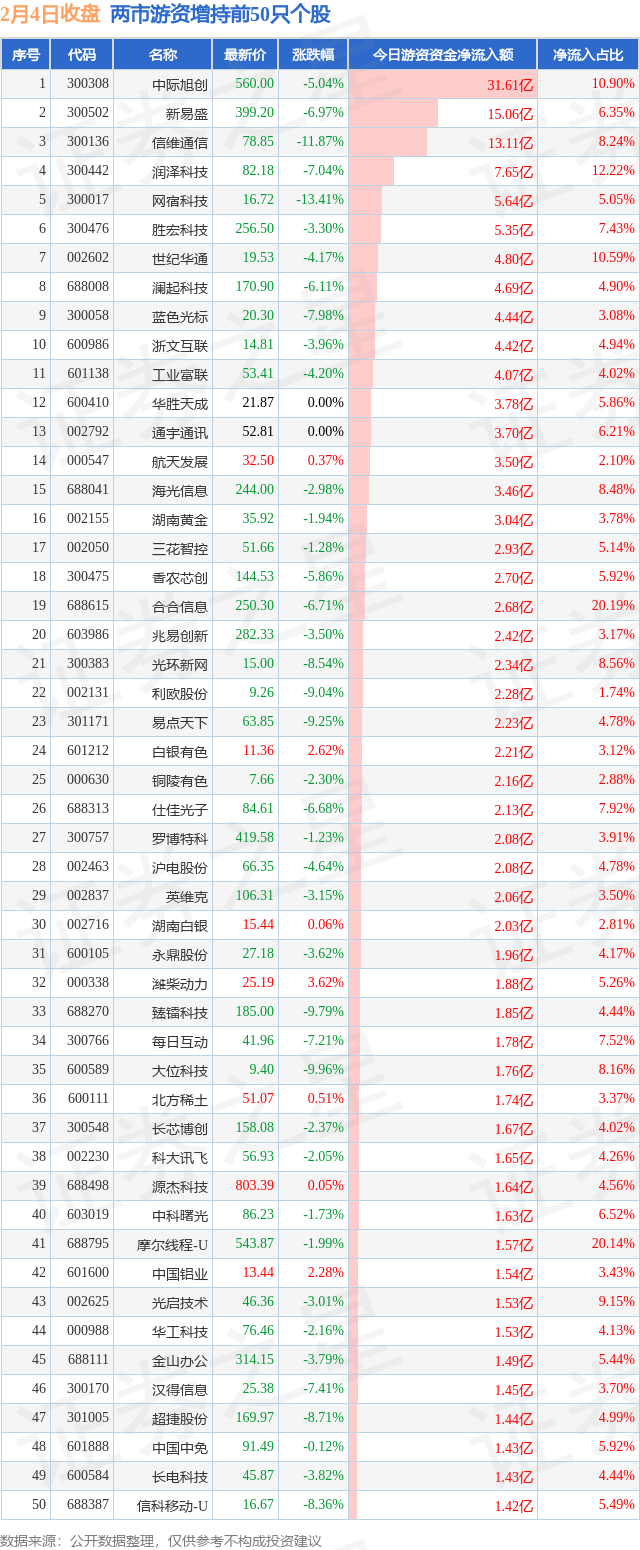Select stock name 铜陵有色

click(x=180, y=780)
